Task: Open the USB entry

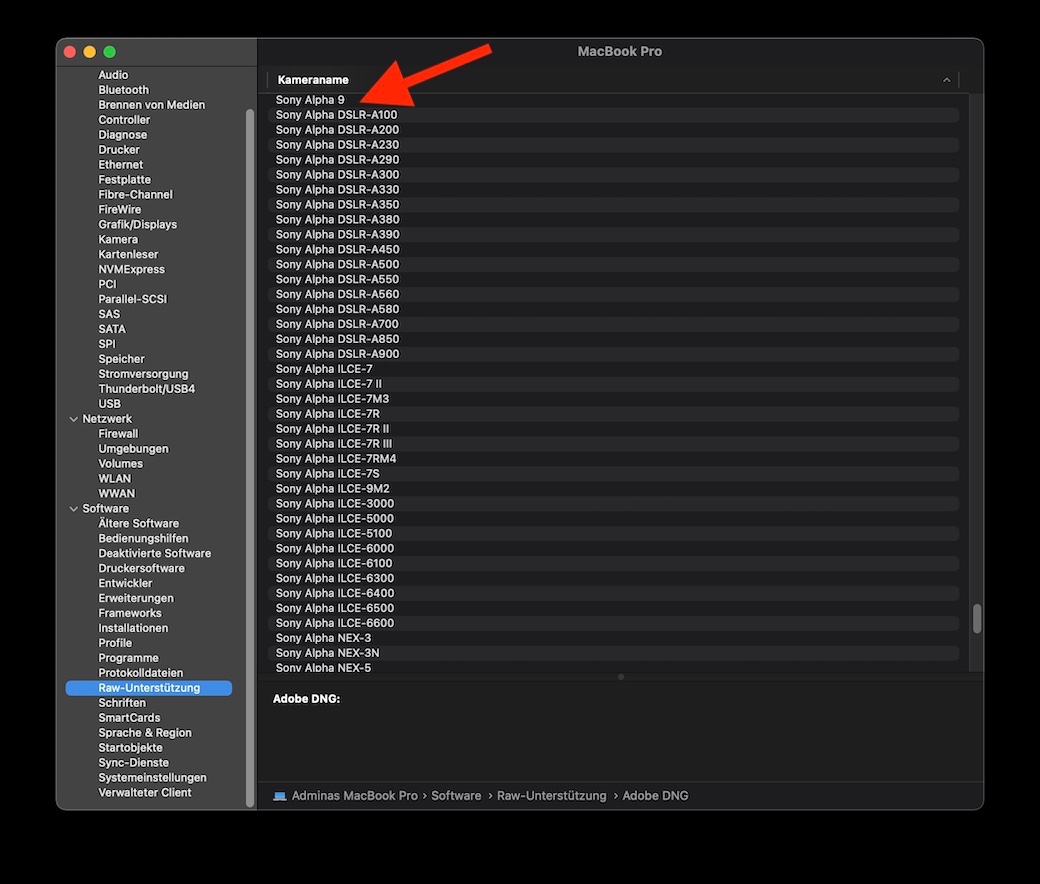Action: (109, 404)
